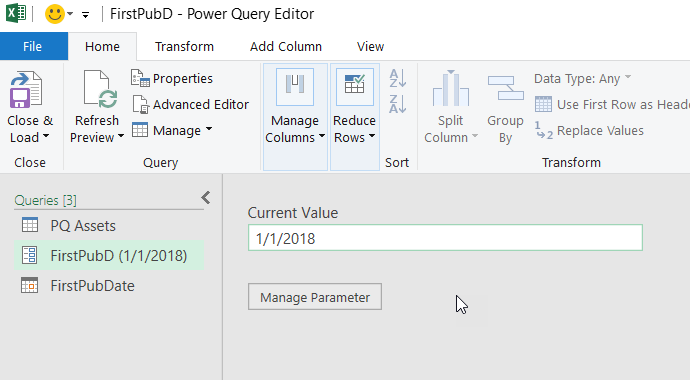The image size is (690, 380).
Task: Select the FirstPubDate query
Action: (109, 285)
